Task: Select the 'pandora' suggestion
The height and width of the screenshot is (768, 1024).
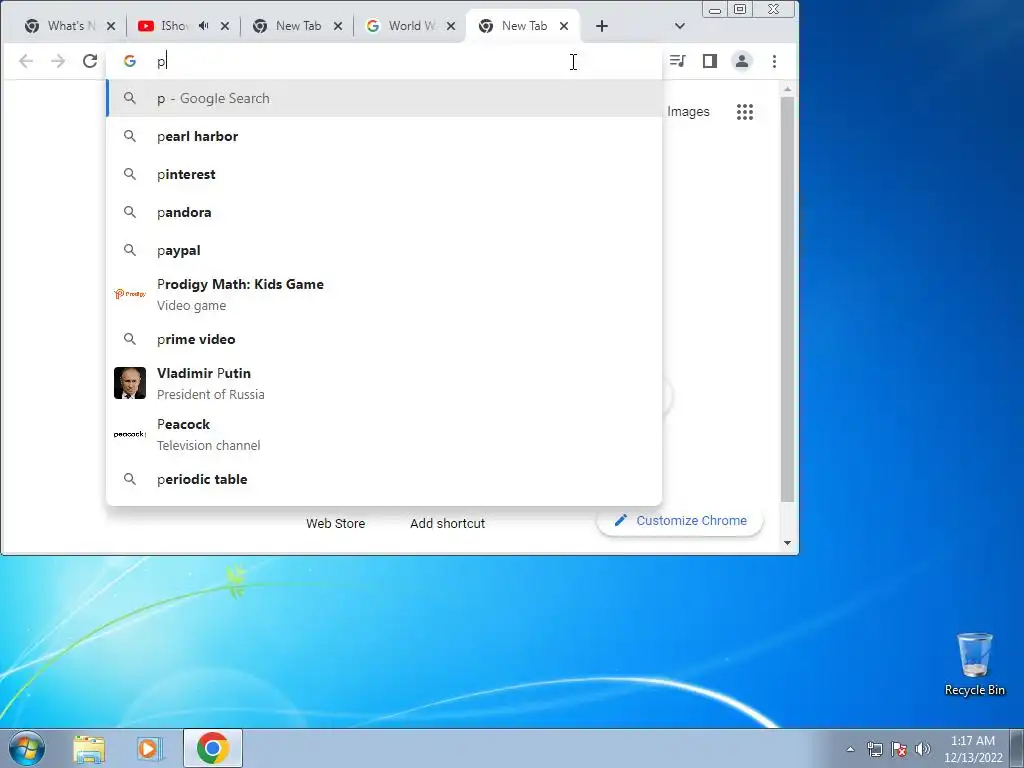Action: pos(384,212)
